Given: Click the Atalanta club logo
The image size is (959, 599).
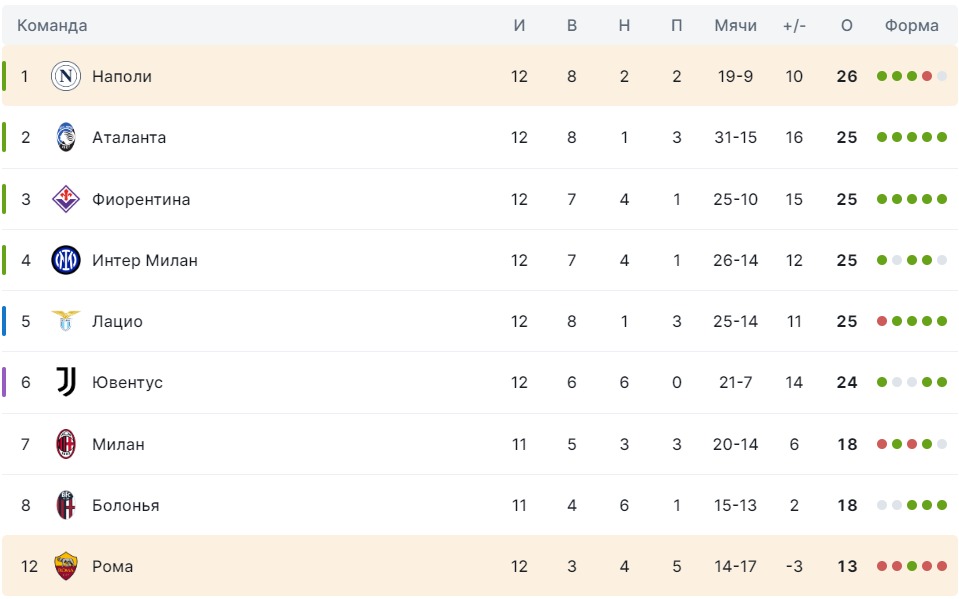Looking at the screenshot, I should pyautogui.click(x=65, y=137).
